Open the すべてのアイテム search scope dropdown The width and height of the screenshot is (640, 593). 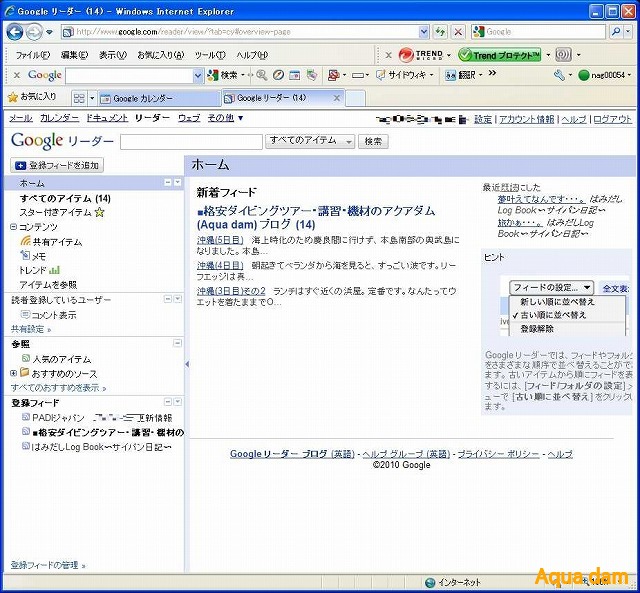(310, 141)
